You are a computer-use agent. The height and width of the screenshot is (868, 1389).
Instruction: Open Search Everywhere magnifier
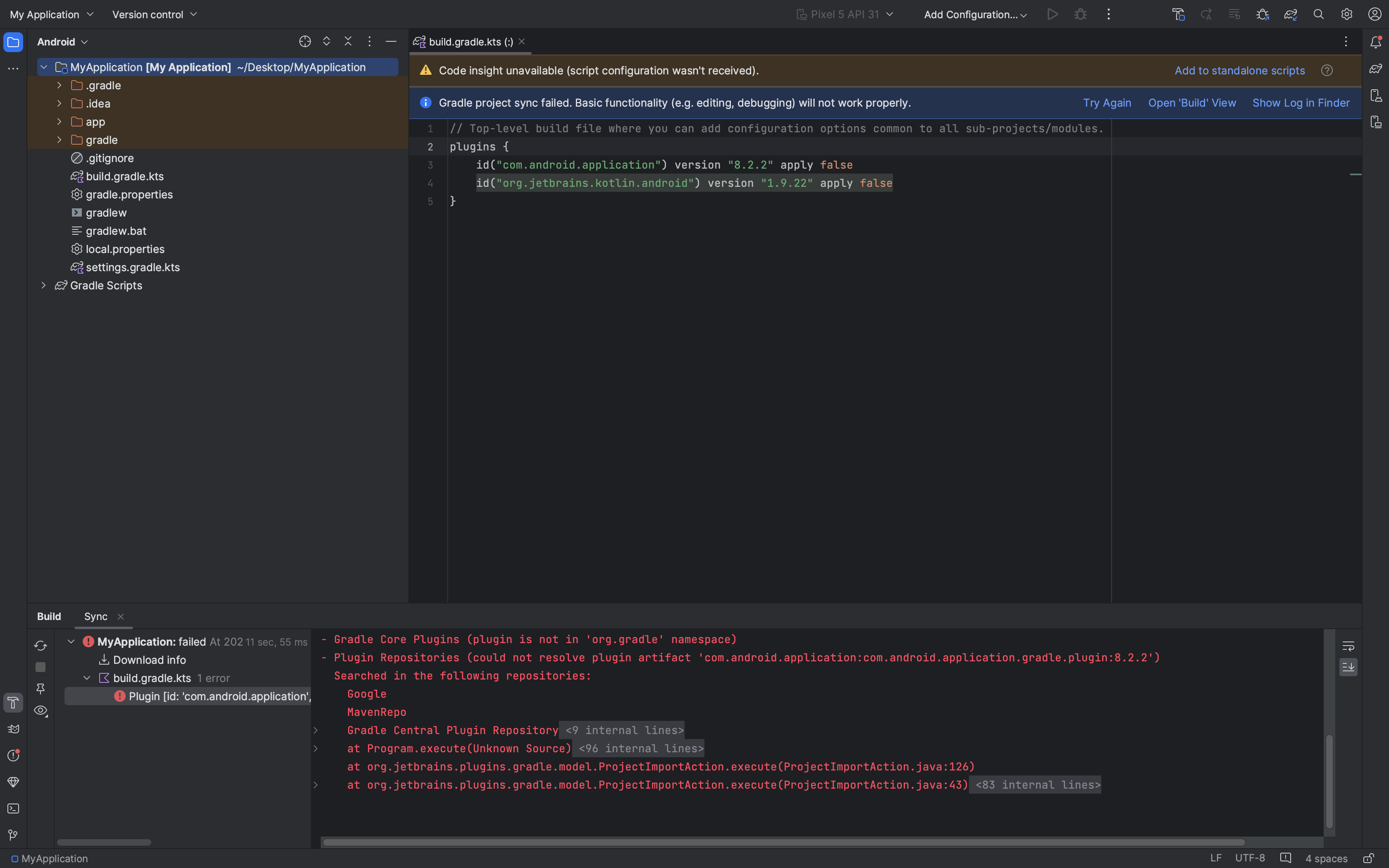pos(1319,14)
